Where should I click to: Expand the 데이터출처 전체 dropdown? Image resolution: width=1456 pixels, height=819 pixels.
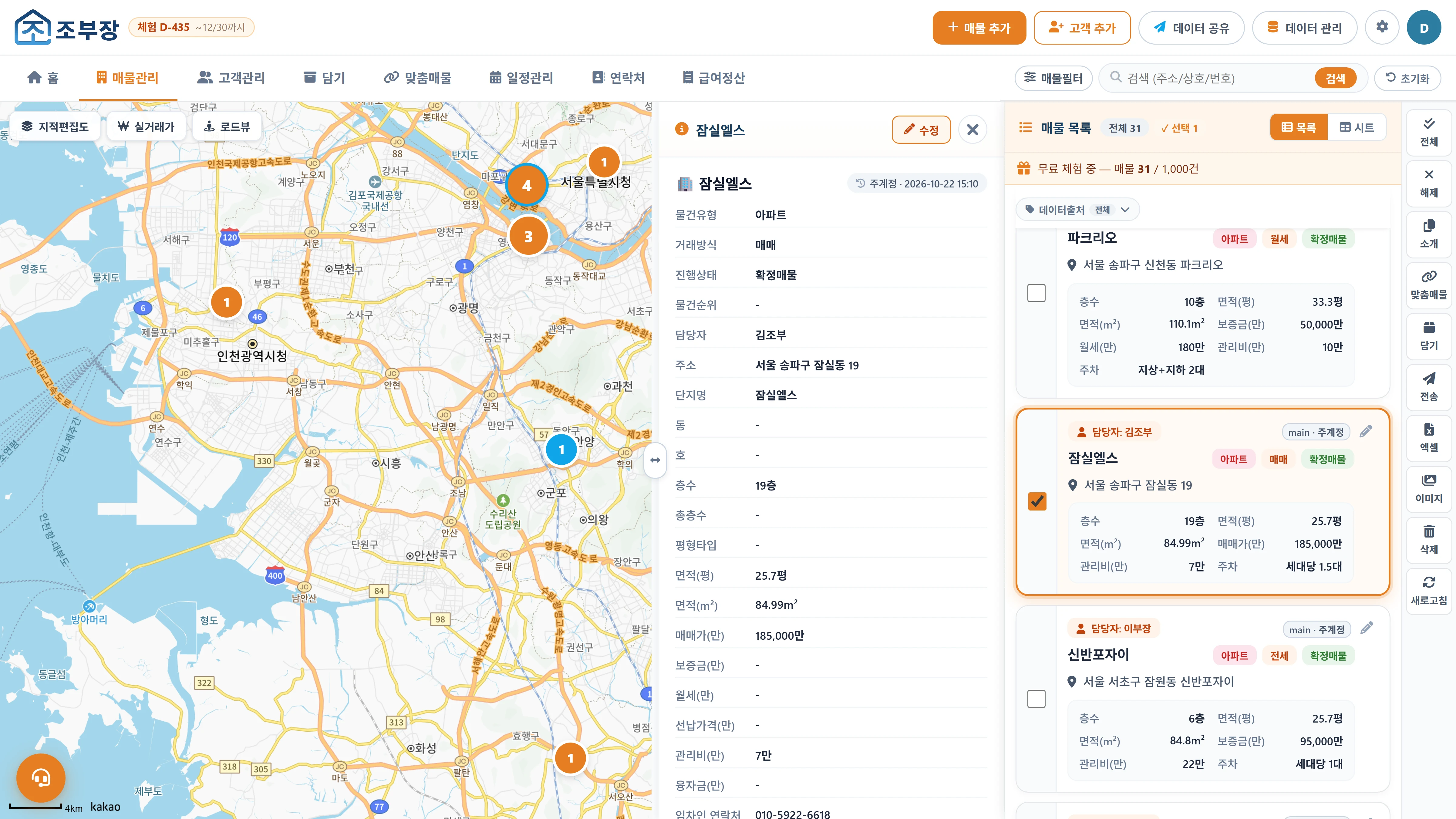[1078, 210]
